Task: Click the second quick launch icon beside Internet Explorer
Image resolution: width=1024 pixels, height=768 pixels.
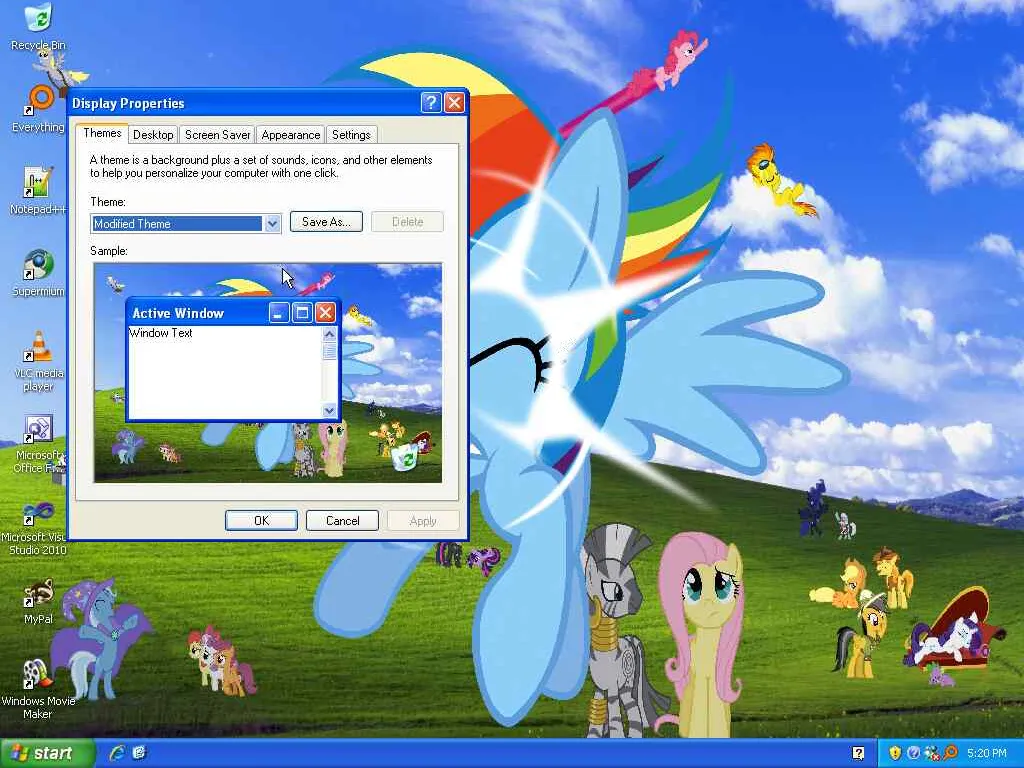Action: tap(139, 753)
